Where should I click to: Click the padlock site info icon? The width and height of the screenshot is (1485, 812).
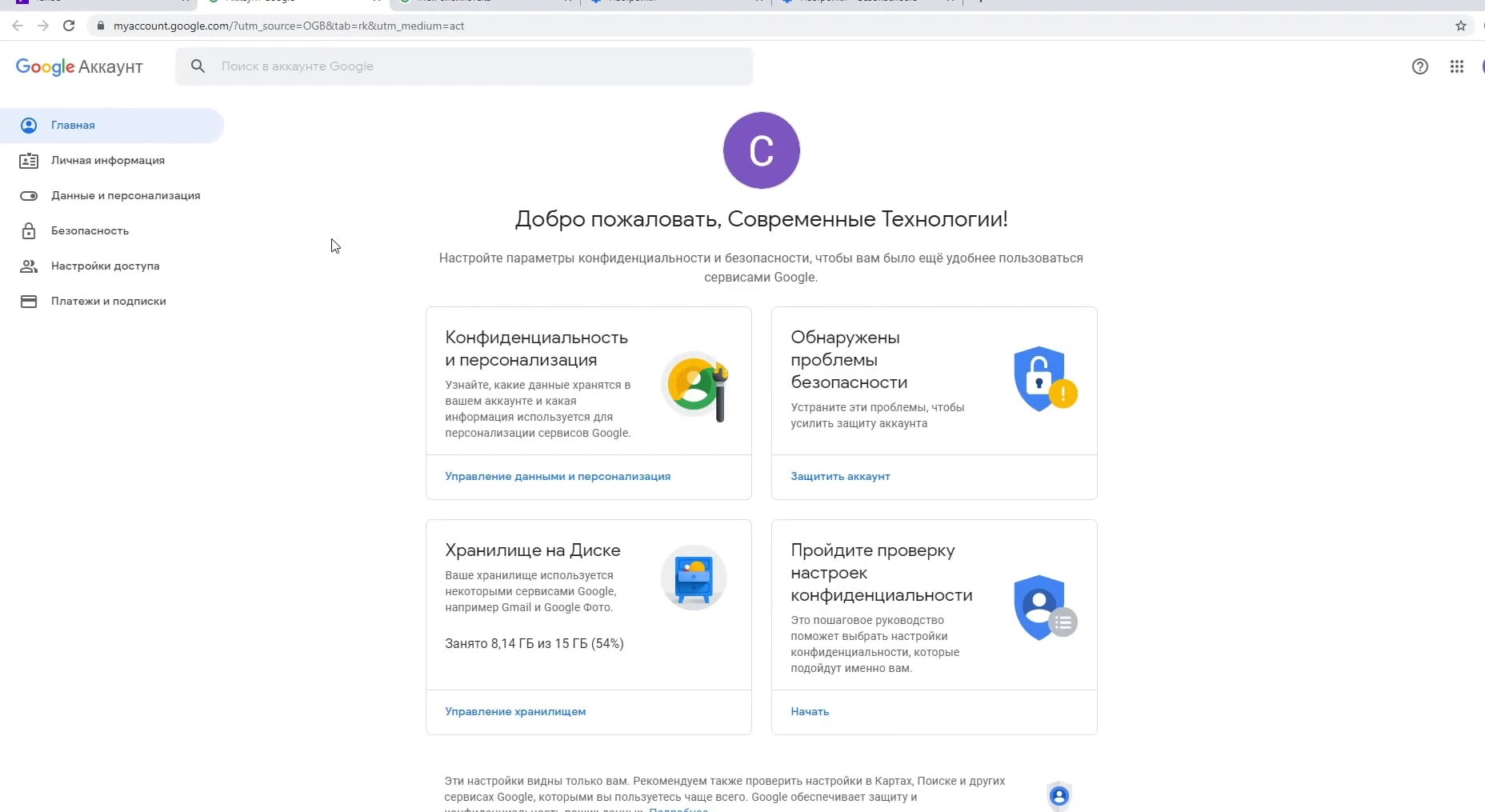click(100, 26)
